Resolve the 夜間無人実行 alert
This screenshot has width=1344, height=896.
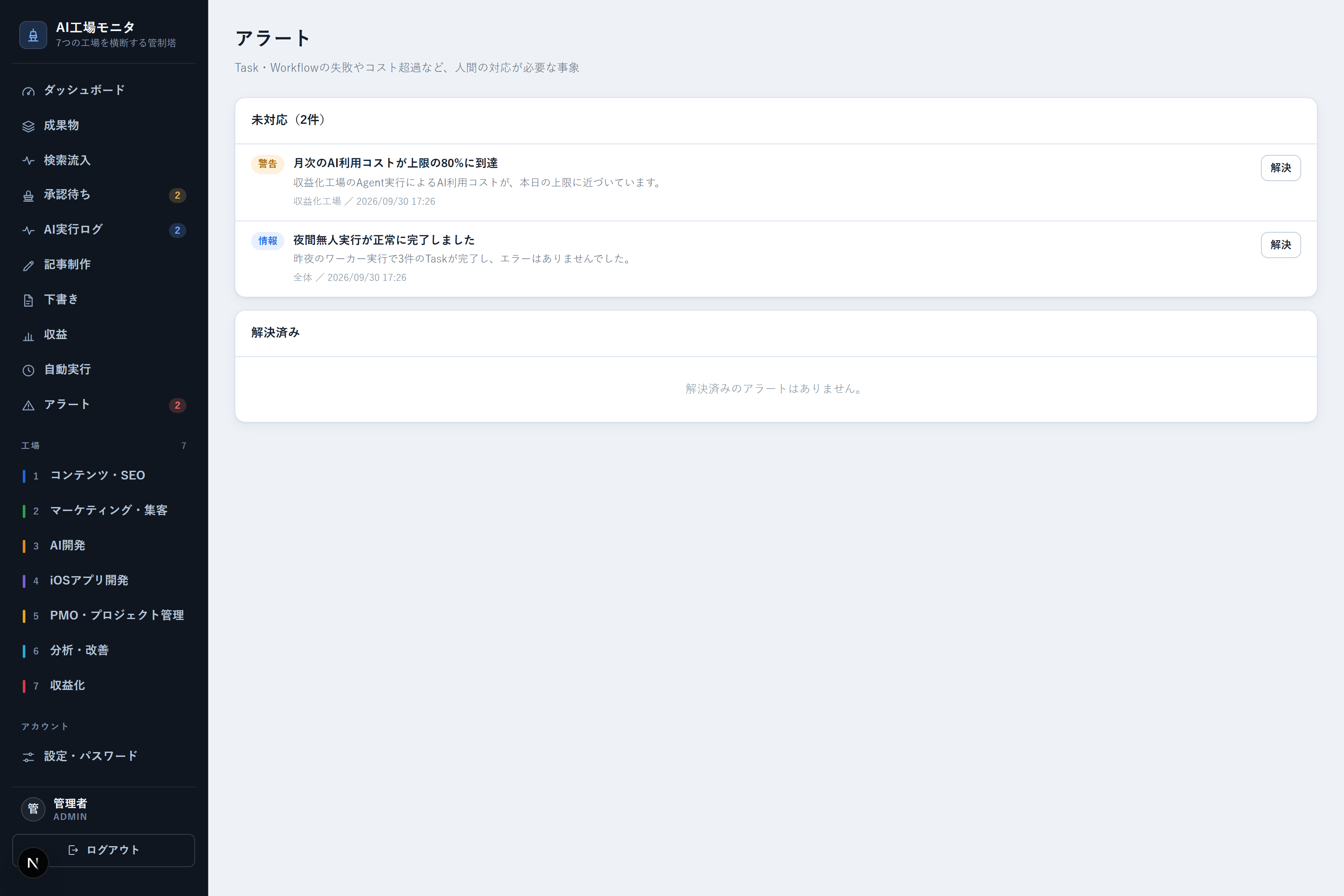tap(1280, 245)
